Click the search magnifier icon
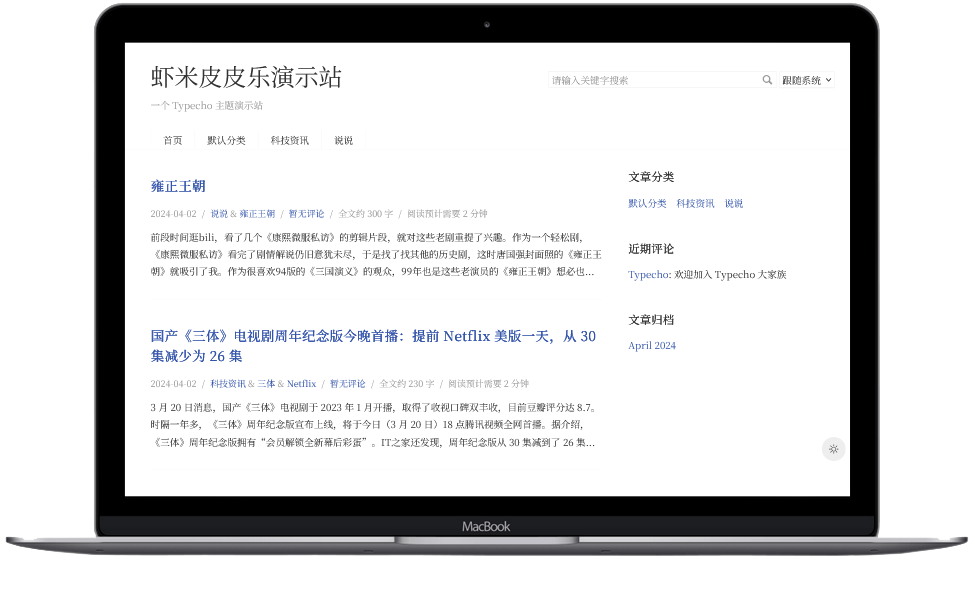The image size is (975, 609). 767,80
